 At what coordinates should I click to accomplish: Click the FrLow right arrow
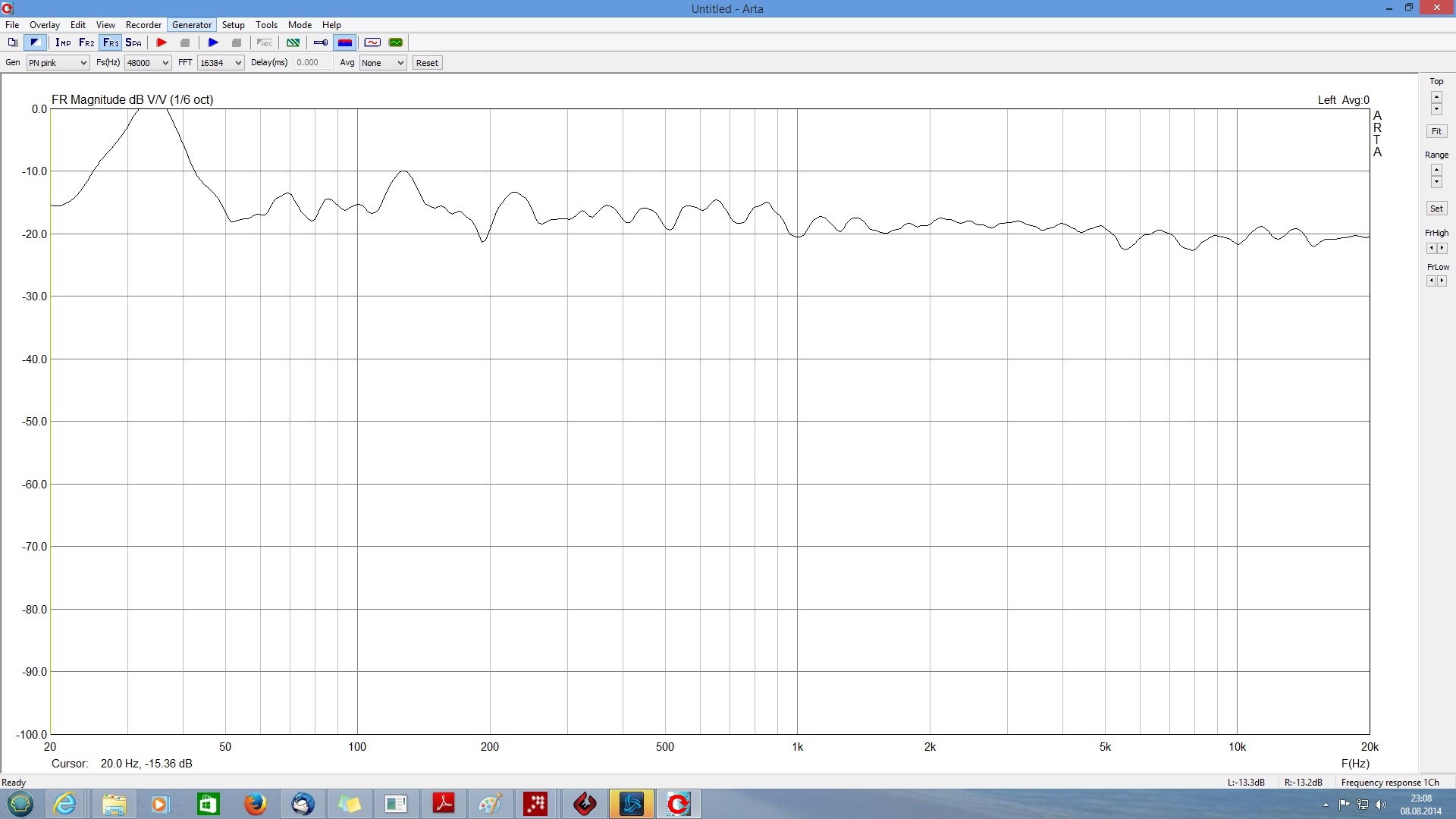1442,281
